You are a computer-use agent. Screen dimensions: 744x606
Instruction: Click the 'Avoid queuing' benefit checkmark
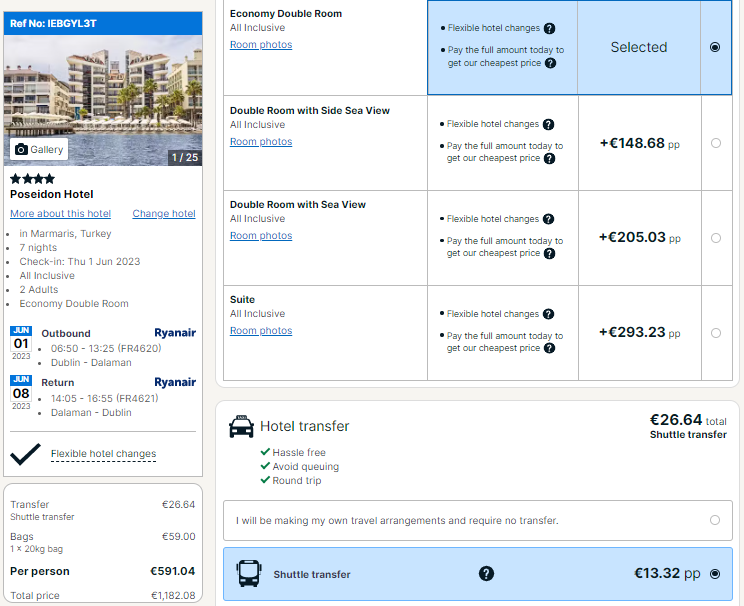(x=265, y=466)
